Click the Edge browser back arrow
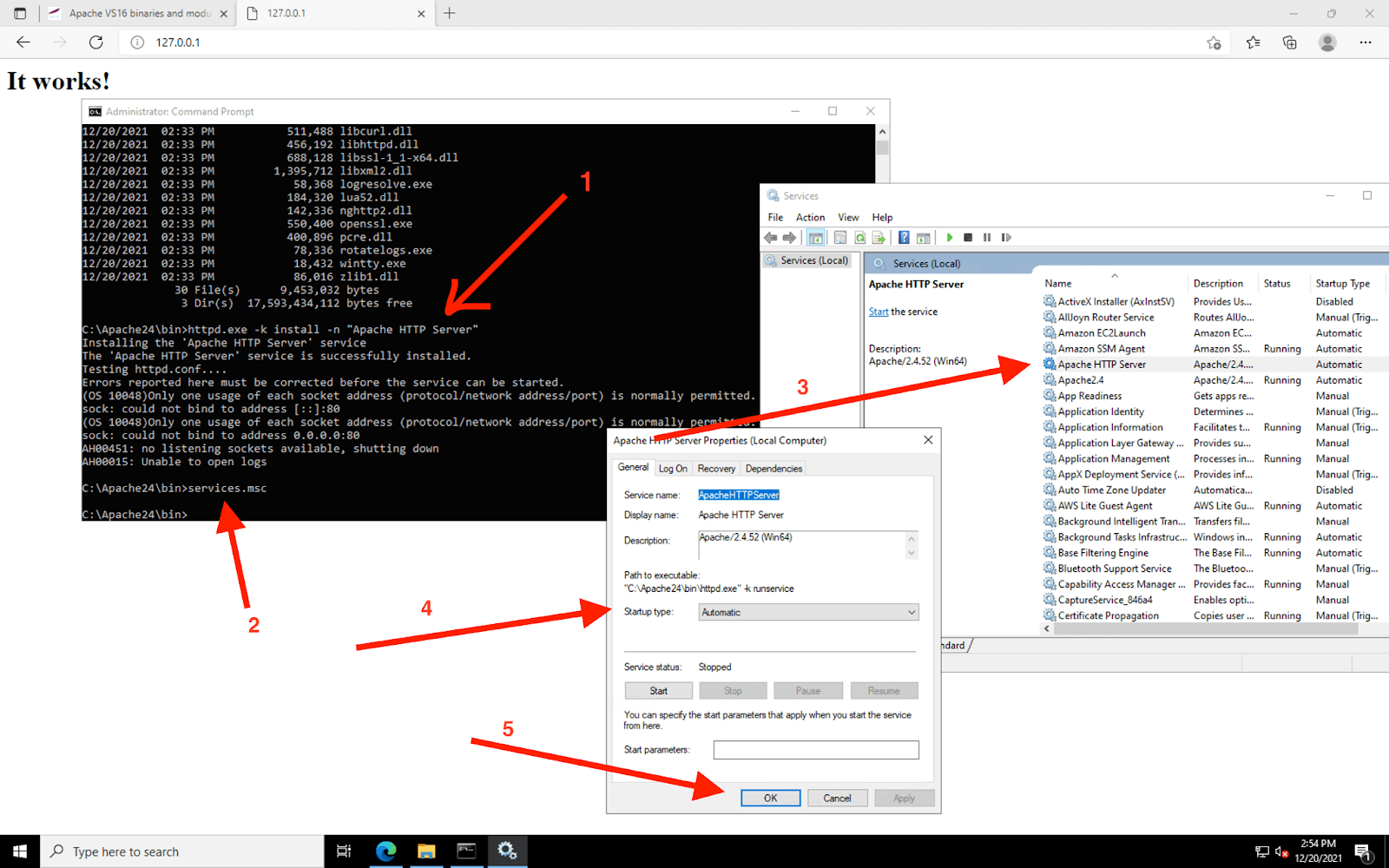The width and height of the screenshot is (1389, 868). click(23, 42)
